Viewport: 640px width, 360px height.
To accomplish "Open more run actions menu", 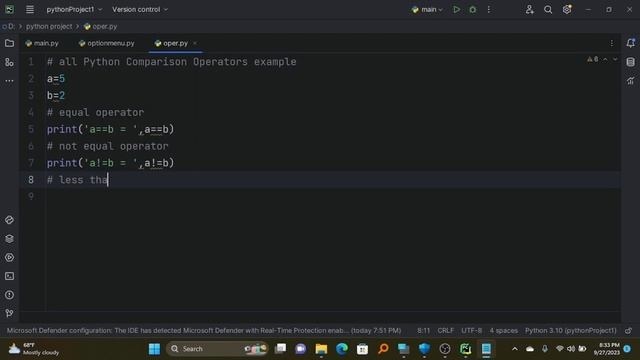I will coord(489,9).
